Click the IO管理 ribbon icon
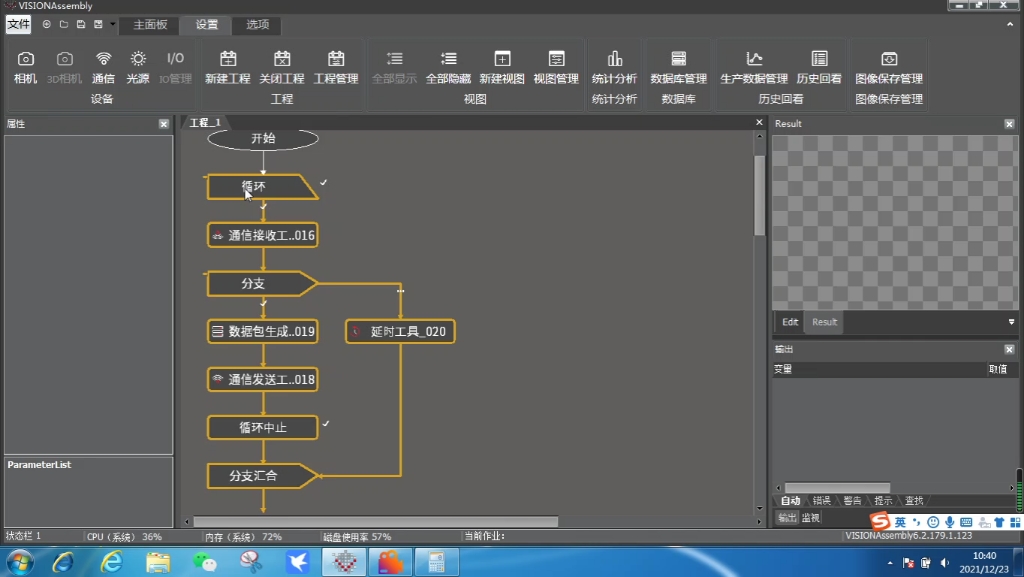Image resolution: width=1024 pixels, height=577 pixels. coord(175,67)
